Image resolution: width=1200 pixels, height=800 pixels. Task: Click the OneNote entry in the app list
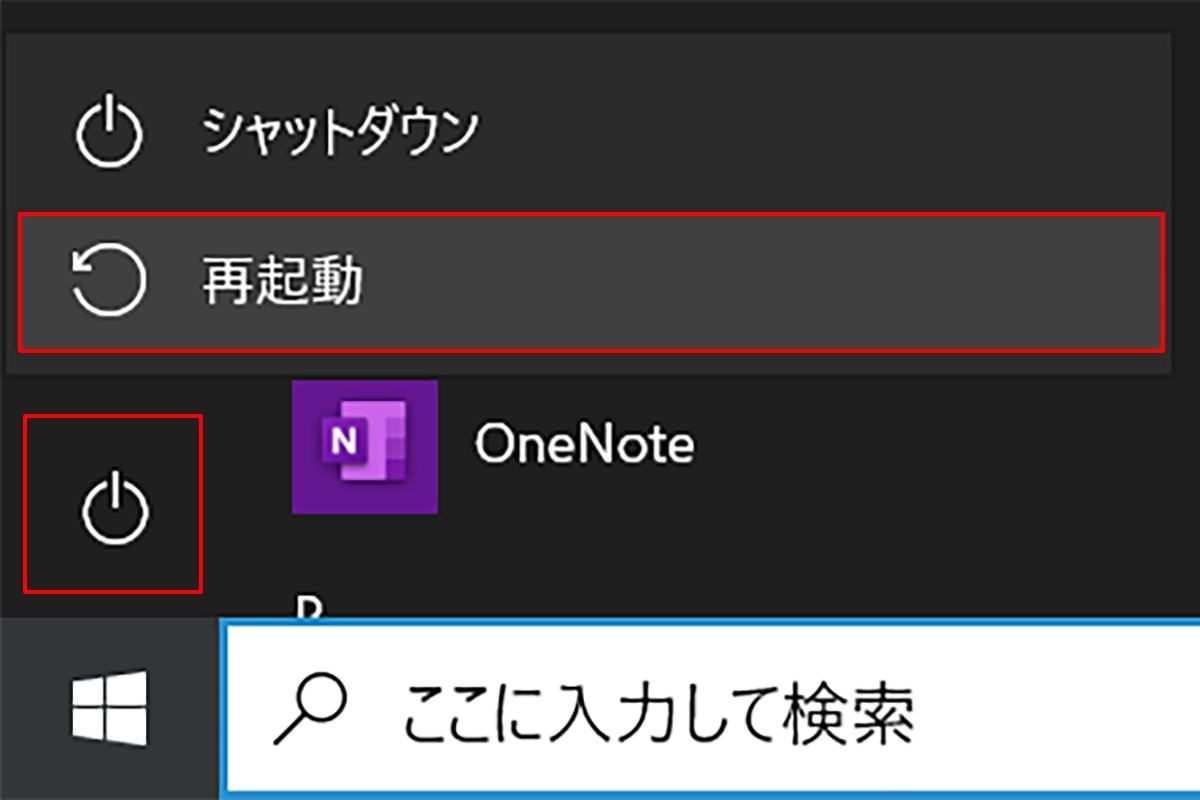[730, 446]
